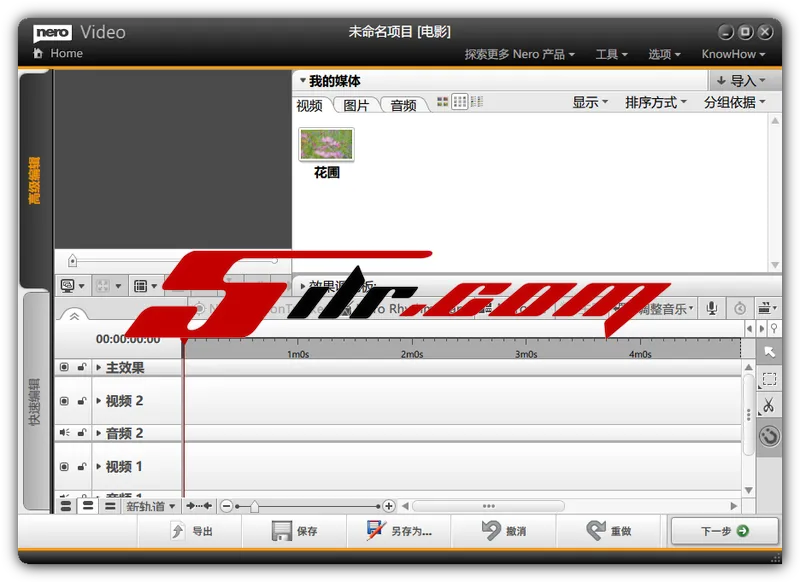The width and height of the screenshot is (800, 582).
Task: Click the timeline zoom slider handle
Action: 254,507
